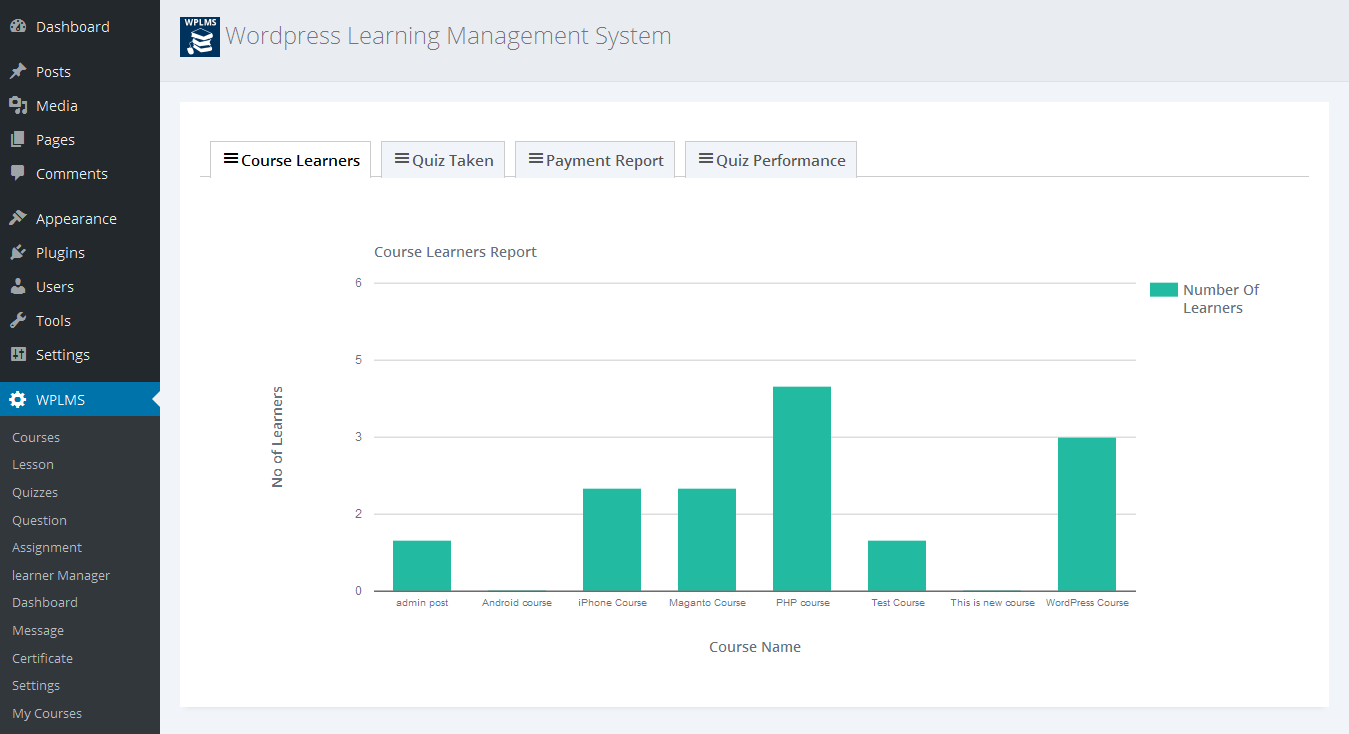Click the WPLMS gear icon

tap(18, 400)
